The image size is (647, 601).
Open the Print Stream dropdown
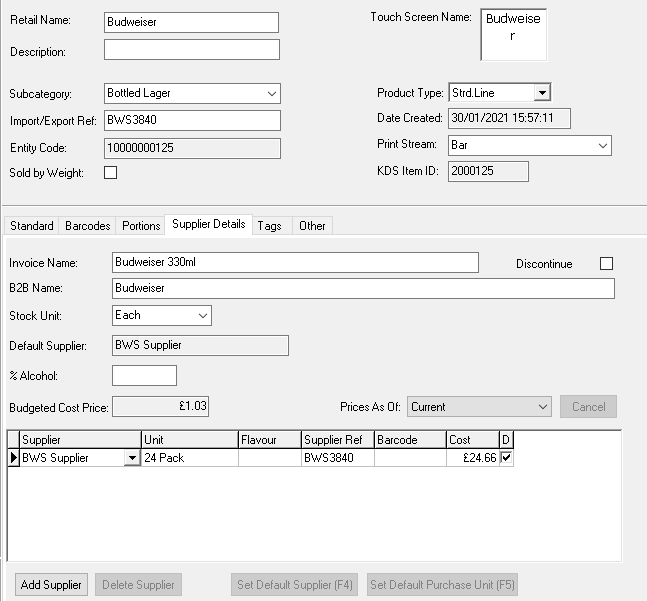coord(602,145)
